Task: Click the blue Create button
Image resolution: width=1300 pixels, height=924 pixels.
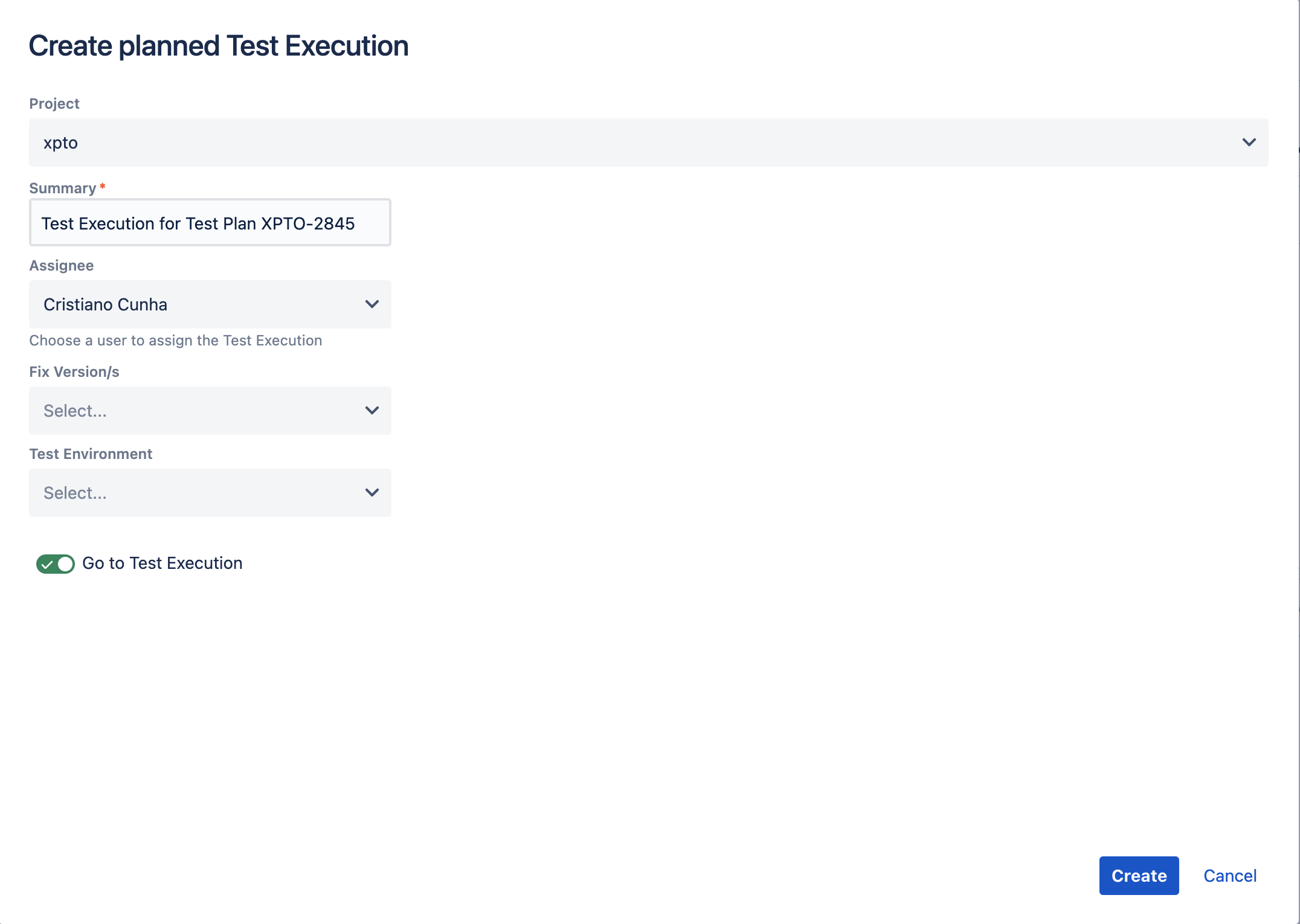Action: click(x=1139, y=876)
